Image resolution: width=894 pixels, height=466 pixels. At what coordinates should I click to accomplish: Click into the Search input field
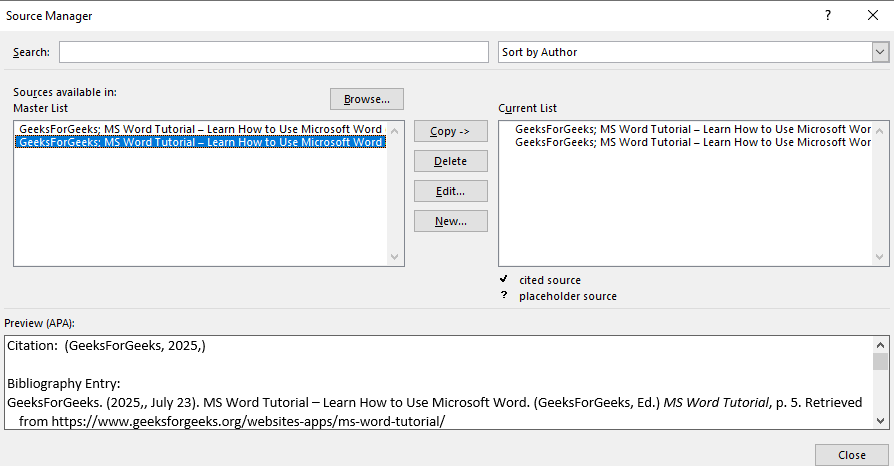click(274, 52)
